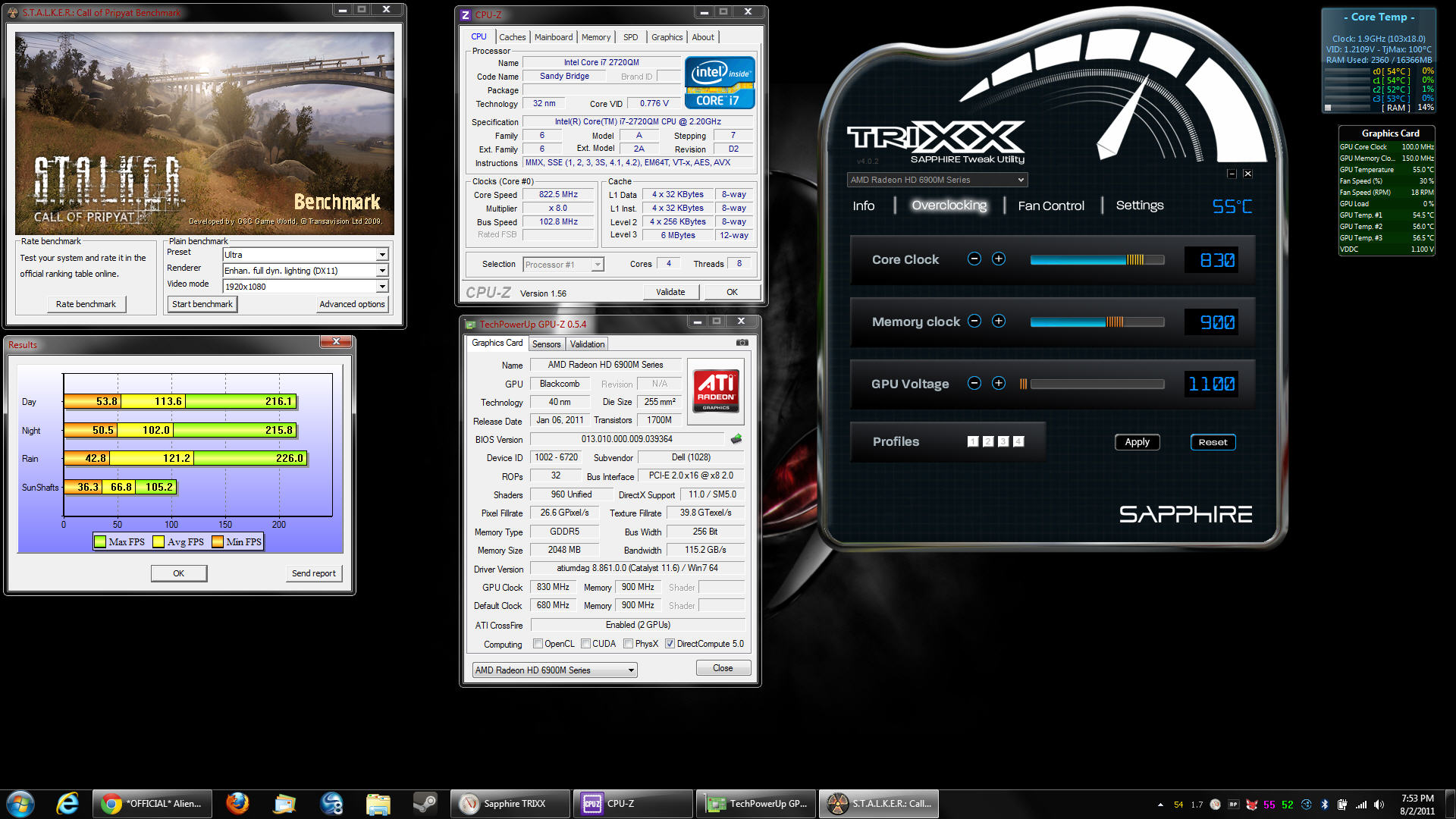The width and height of the screenshot is (1456, 819).
Task: Select profile slot 3 in TRIXX
Action: [1003, 441]
